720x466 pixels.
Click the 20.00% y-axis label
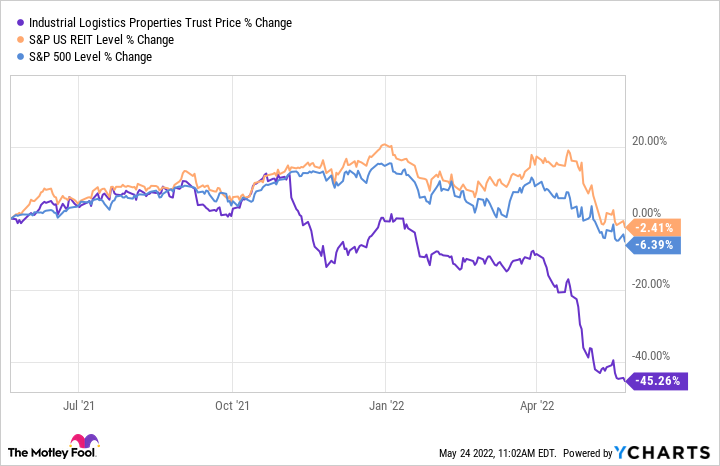650,141
